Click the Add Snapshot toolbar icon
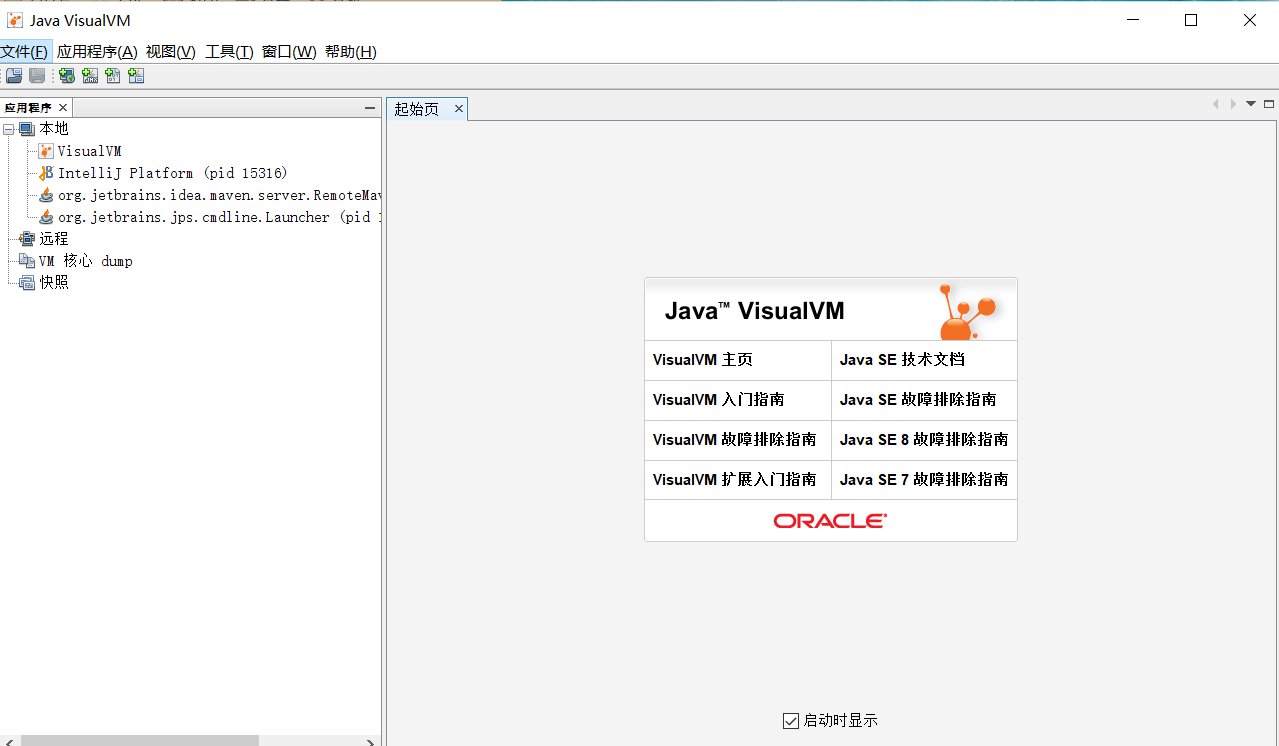Screen dimensions: 1279x746 135,75
